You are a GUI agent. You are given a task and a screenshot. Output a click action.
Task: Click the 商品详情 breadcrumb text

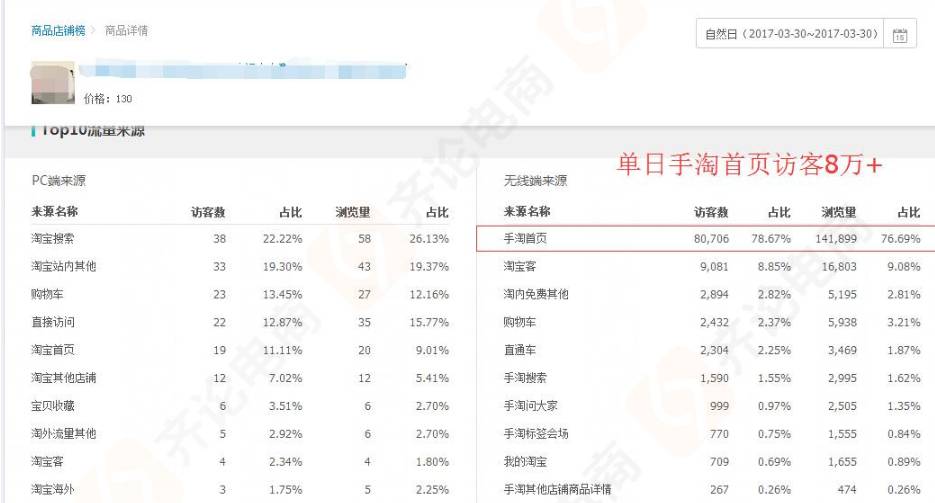pos(126,30)
